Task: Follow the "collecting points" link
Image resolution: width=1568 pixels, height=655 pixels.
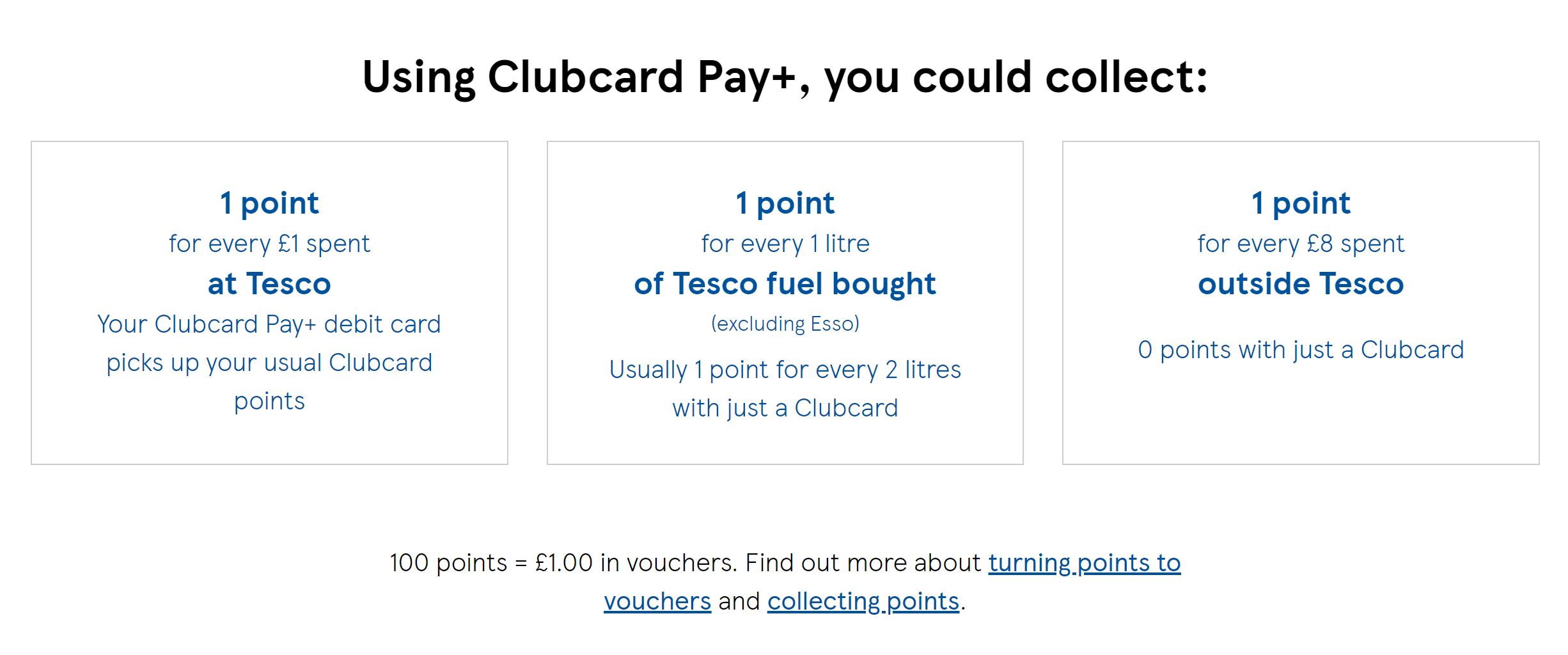Action: [x=863, y=601]
